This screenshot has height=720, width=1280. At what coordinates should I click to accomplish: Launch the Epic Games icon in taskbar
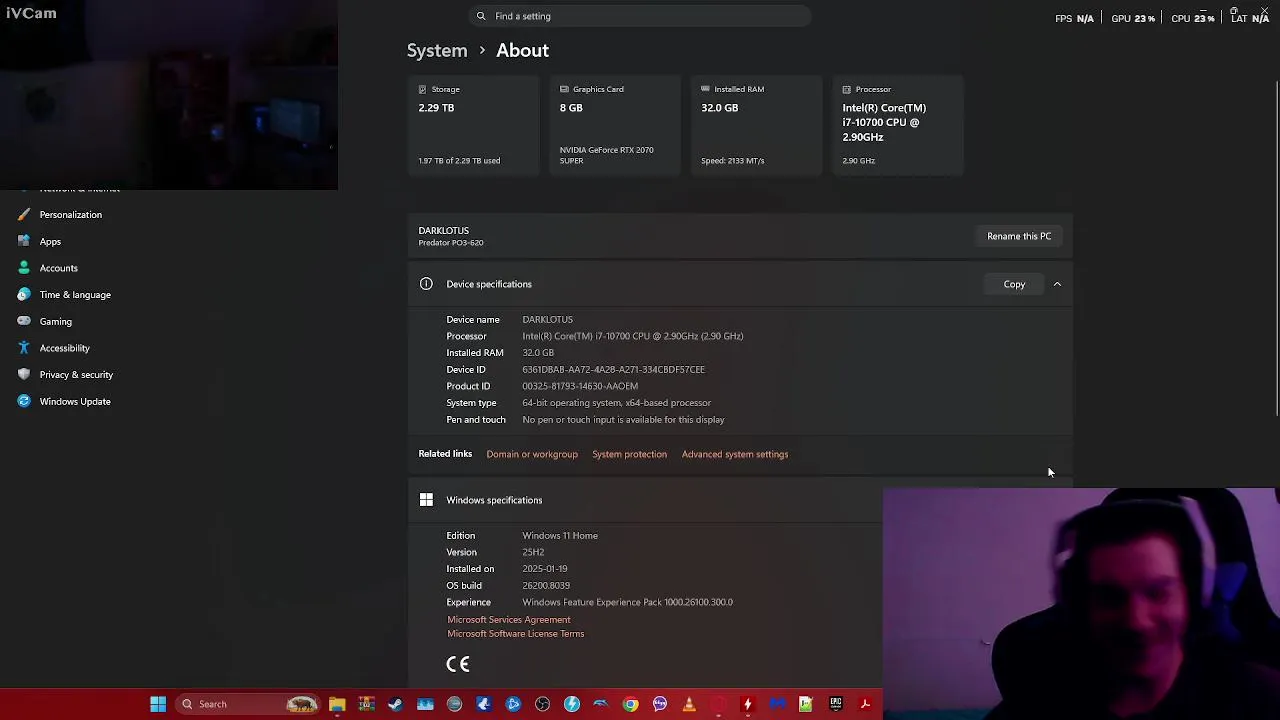point(836,704)
